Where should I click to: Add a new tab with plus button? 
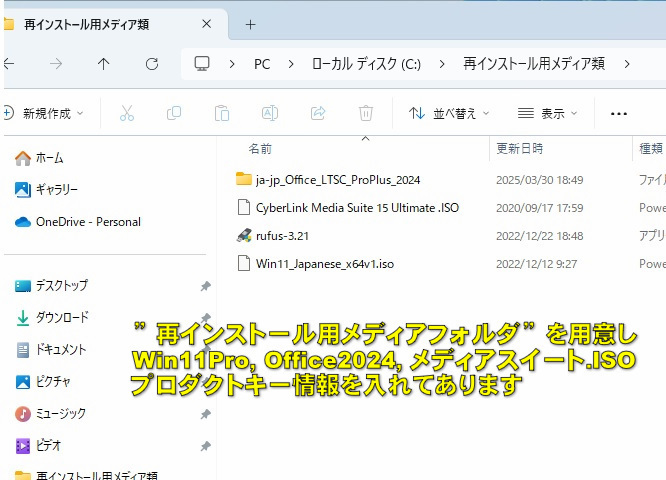coord(251,25)
